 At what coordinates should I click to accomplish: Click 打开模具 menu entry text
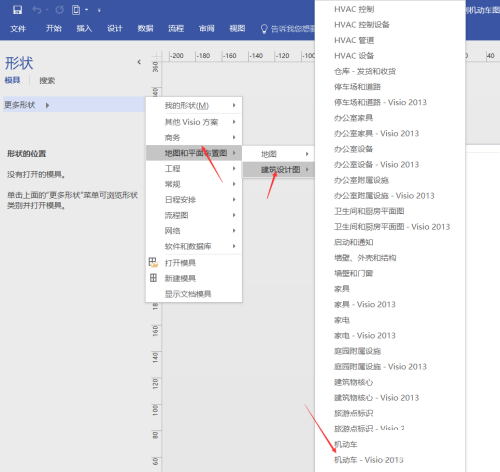tap(180, 263)
